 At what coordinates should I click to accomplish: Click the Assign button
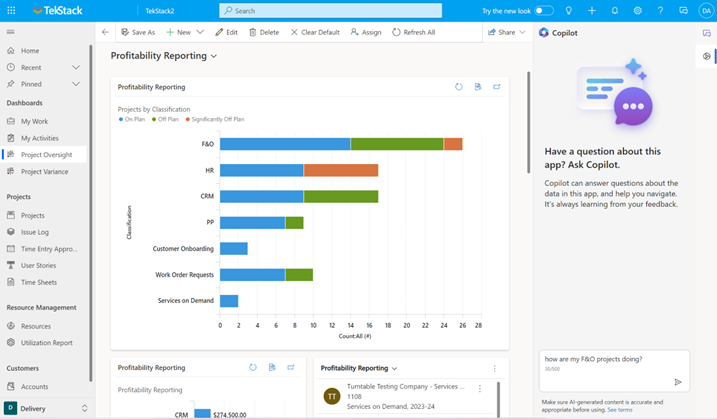click(366, 32)
